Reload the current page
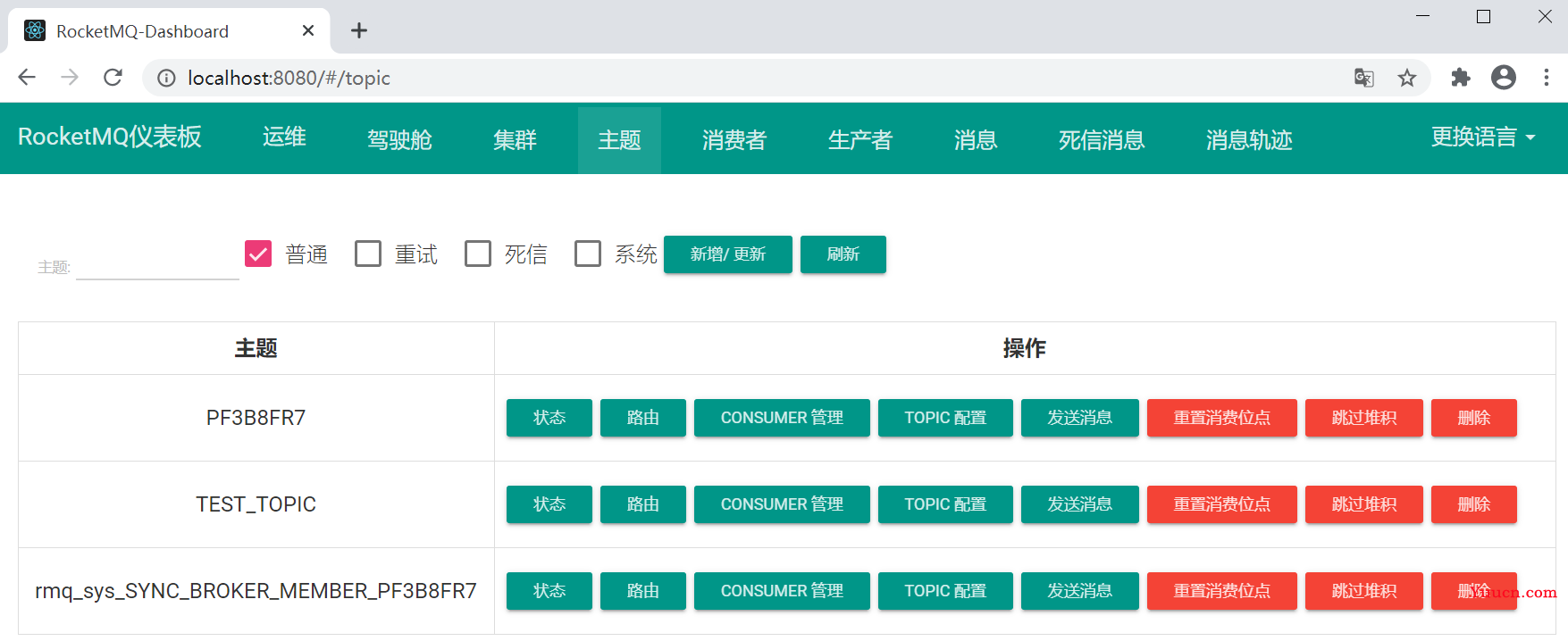This screenshot has height=641, width=1568. (x=113, y=78)
